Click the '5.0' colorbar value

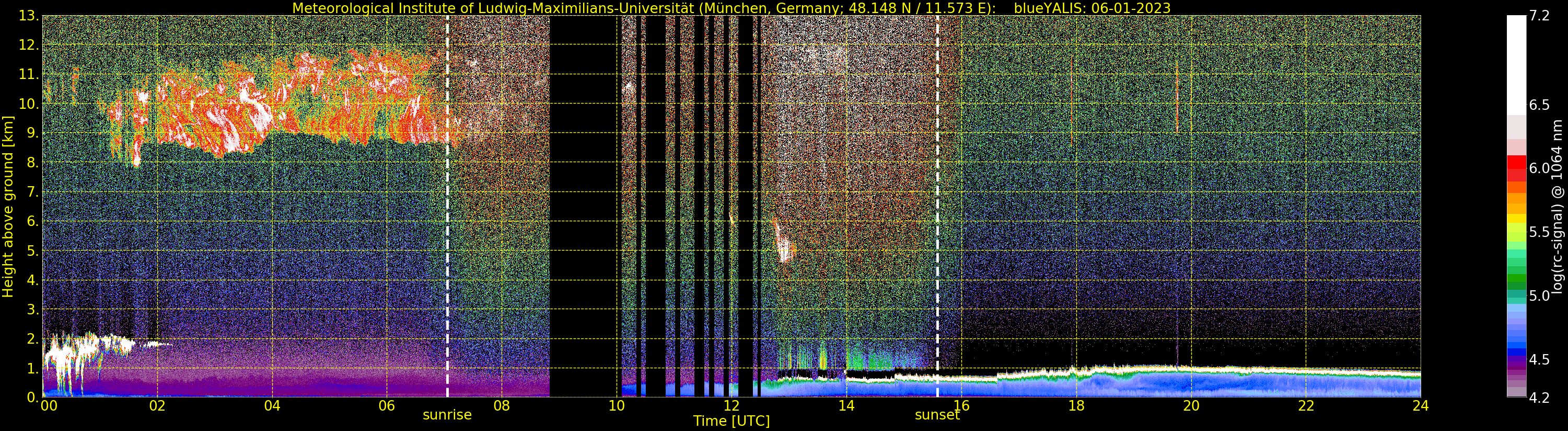1539,296
